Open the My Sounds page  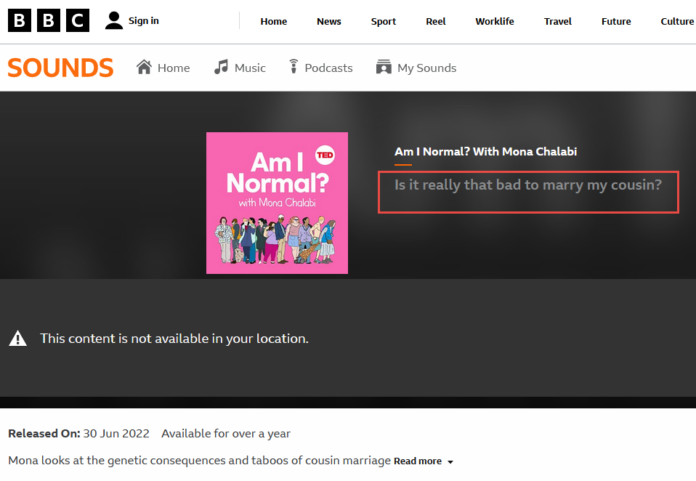[x=427, y=68]
